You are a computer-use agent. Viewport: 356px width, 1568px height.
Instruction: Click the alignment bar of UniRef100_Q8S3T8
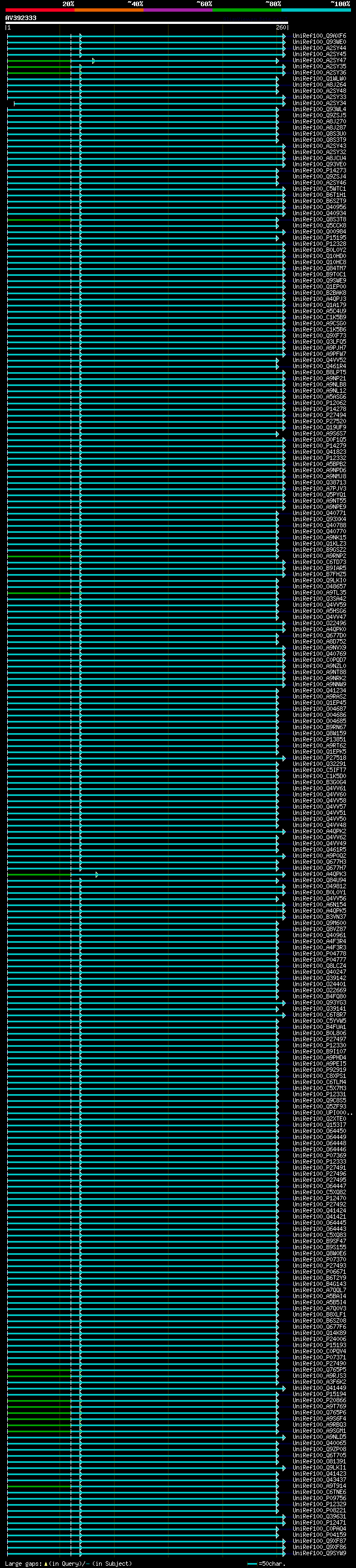(x=143, y=220)
